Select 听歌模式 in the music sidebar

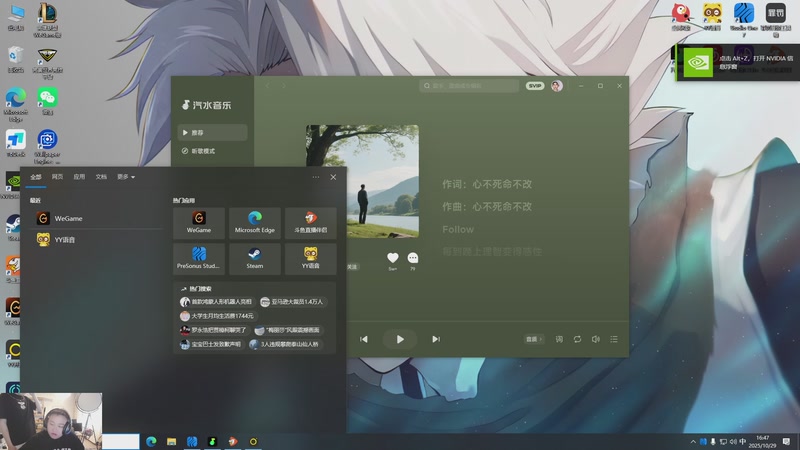click(212, 151)
